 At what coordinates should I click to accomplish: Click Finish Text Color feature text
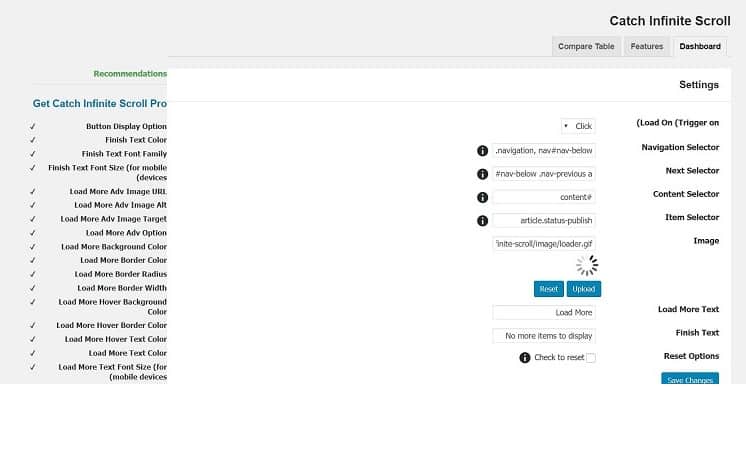[x=136, y=140]
